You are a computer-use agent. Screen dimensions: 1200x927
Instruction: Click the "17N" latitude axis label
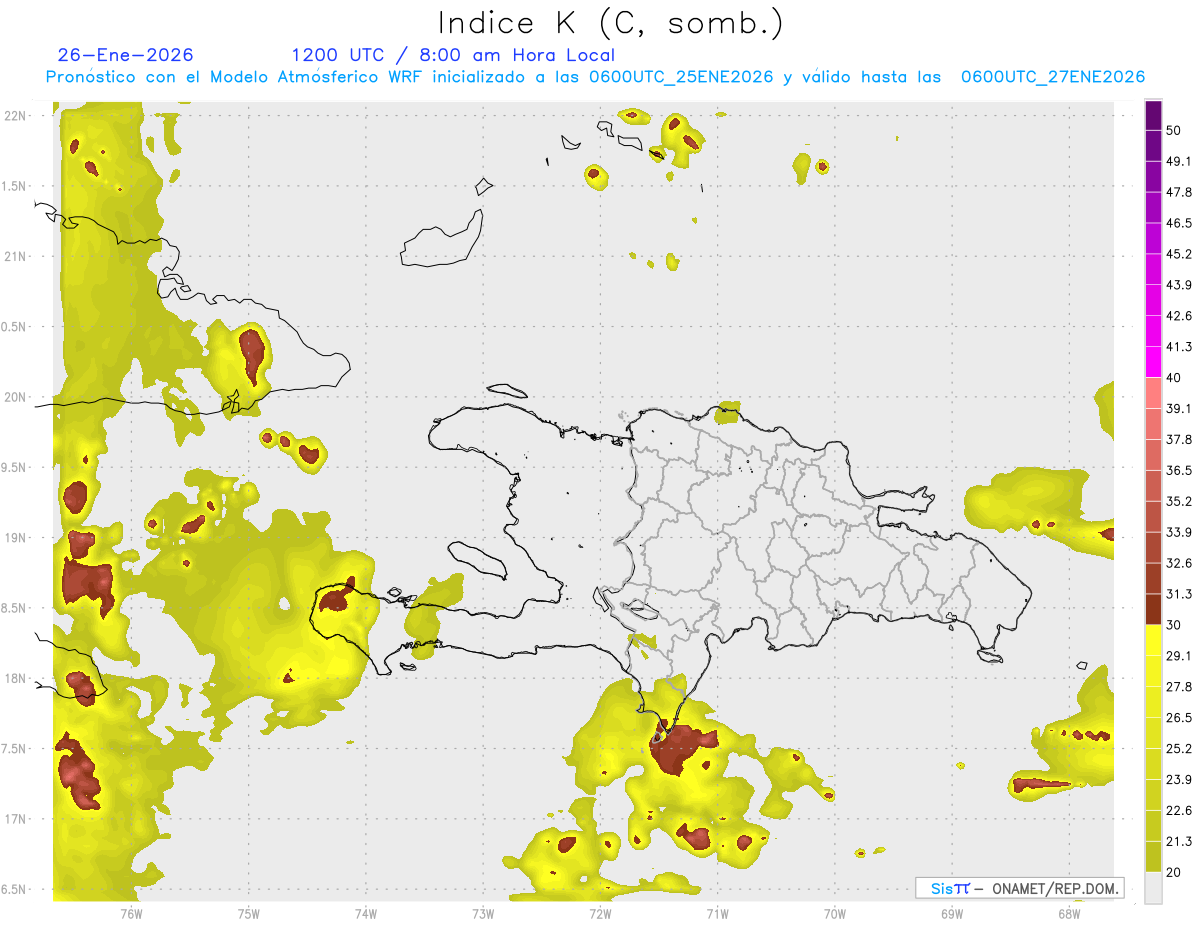17,819
